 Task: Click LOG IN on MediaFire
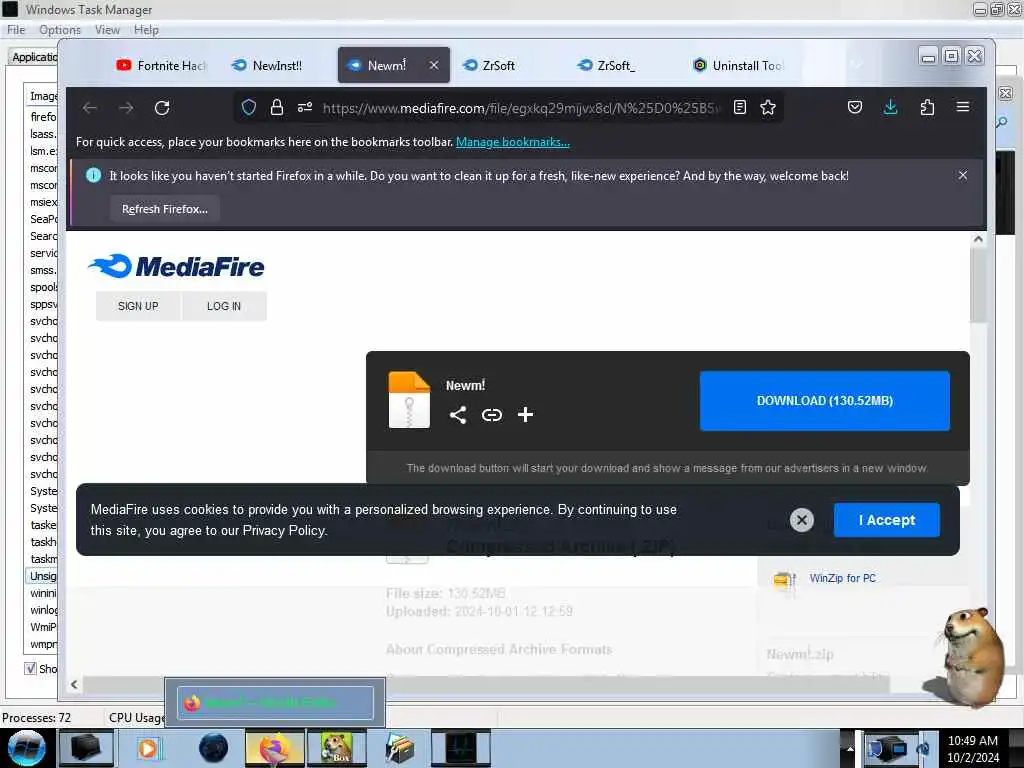coord(224,306)
